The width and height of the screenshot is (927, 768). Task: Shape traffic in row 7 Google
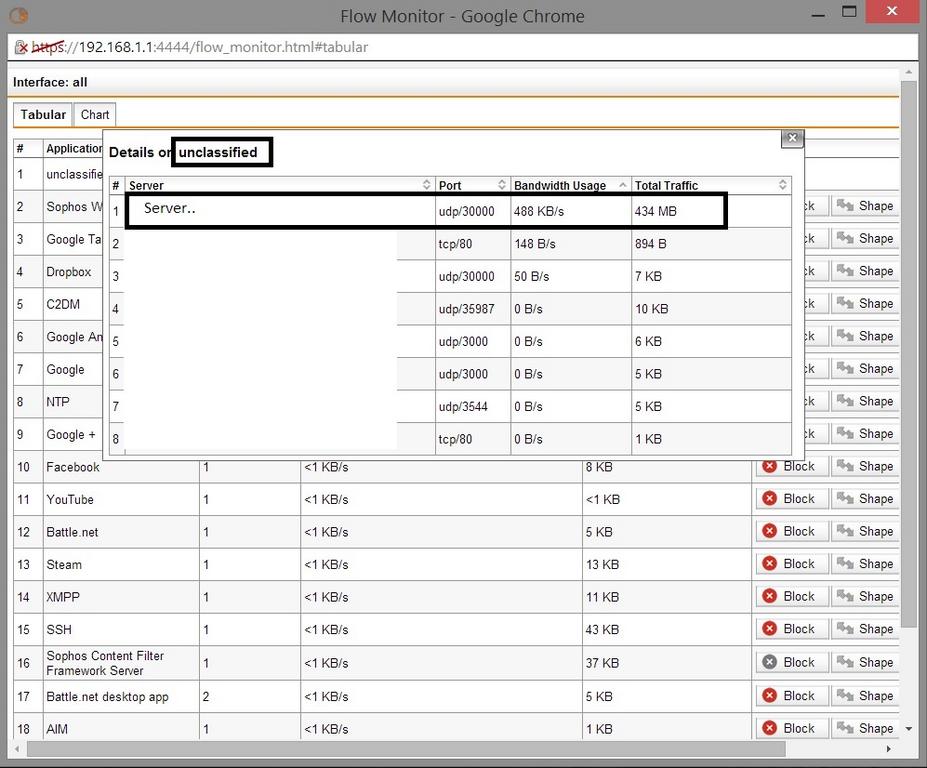[865, 369]
